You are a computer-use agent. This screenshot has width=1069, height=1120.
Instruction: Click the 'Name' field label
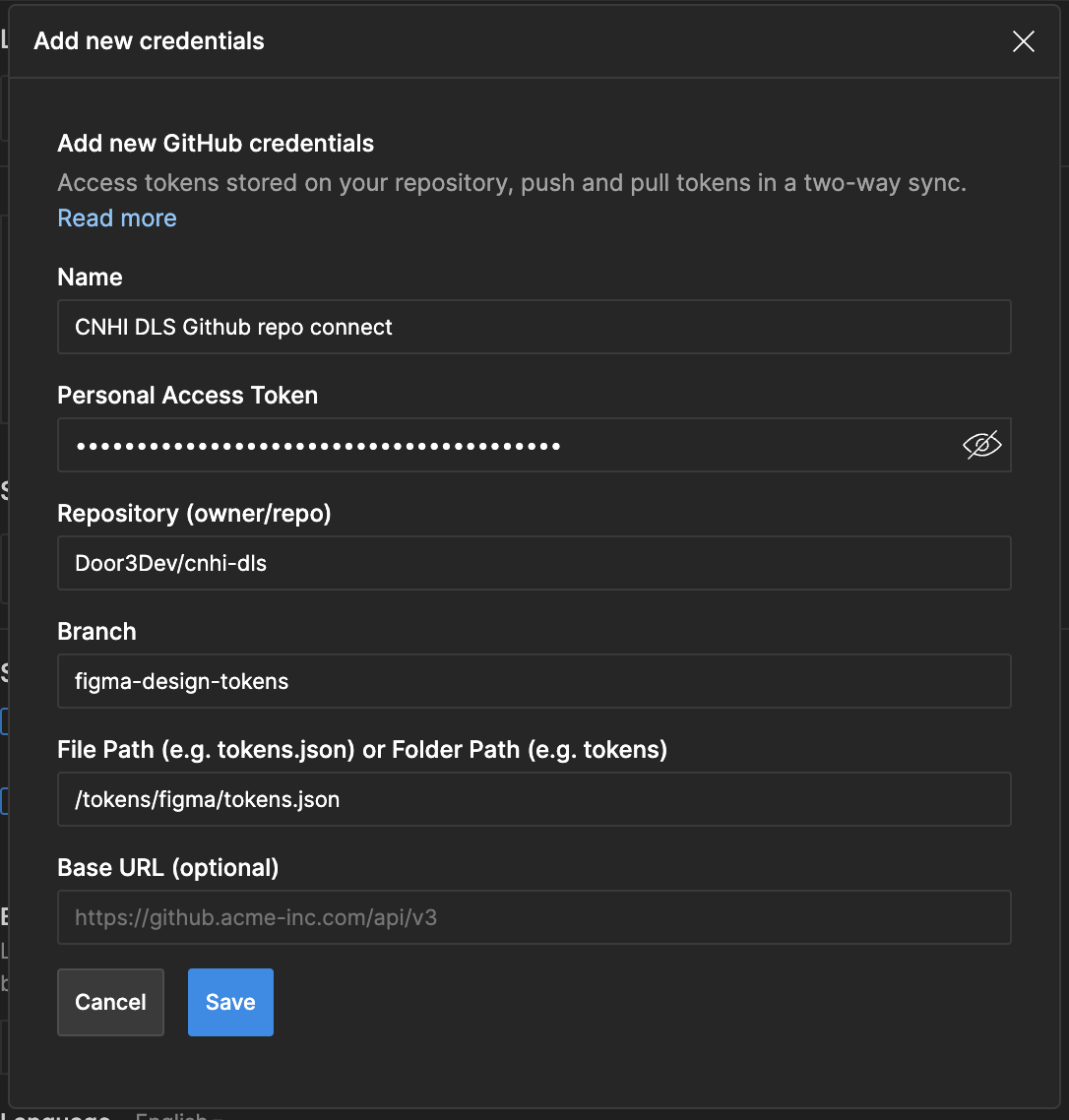[90, 278]
